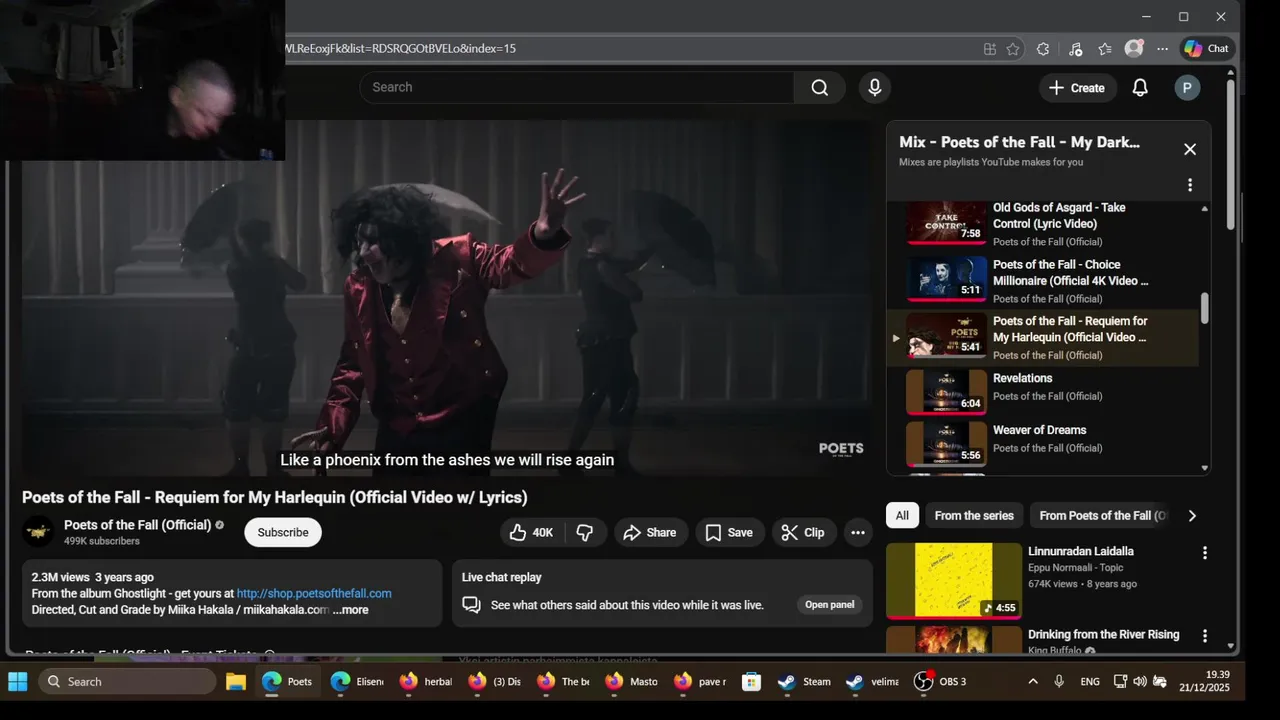
Task: Open YouTube notifications bell
Action: click(1140, 88)
